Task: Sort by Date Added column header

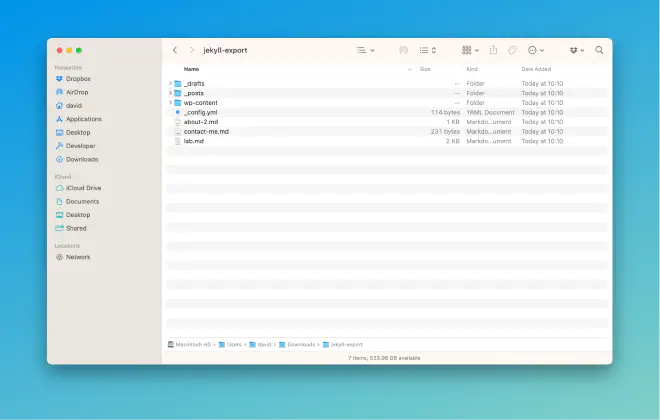Action: [x=536, y=69]
